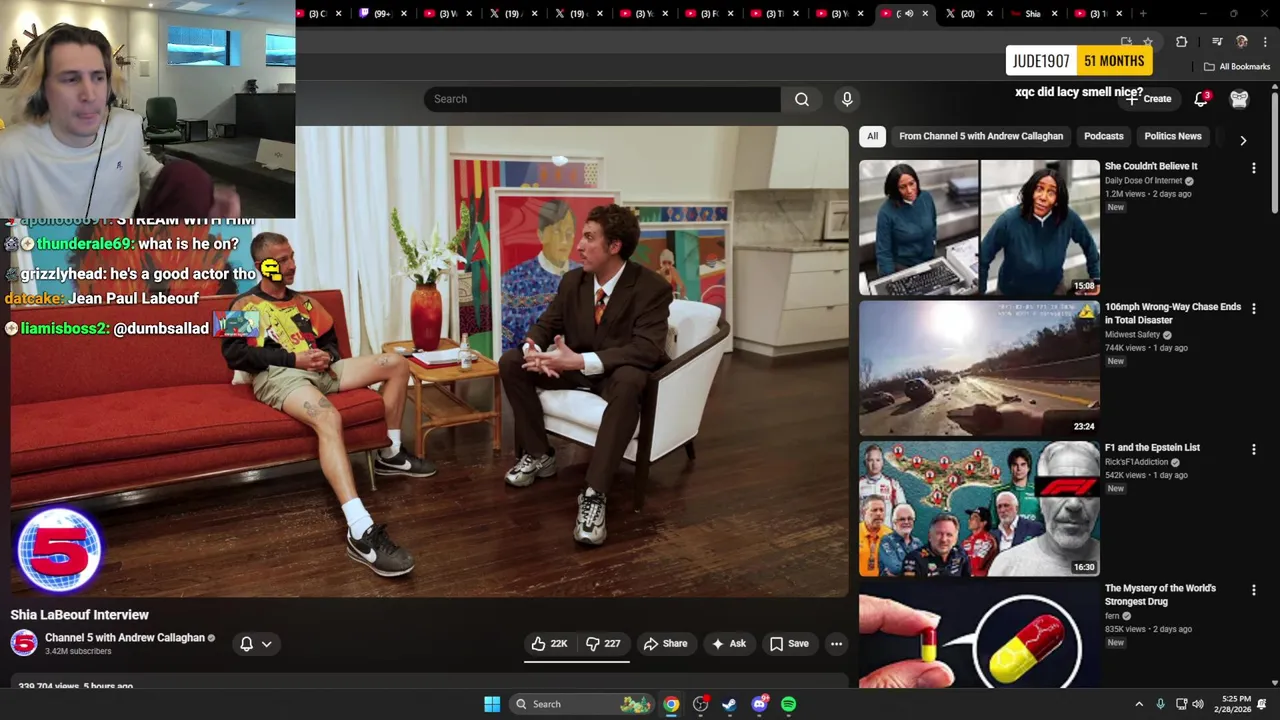1280x720 pixels.
Task: Open Channel 5 channel avatar
Action: tap(24, 643)
